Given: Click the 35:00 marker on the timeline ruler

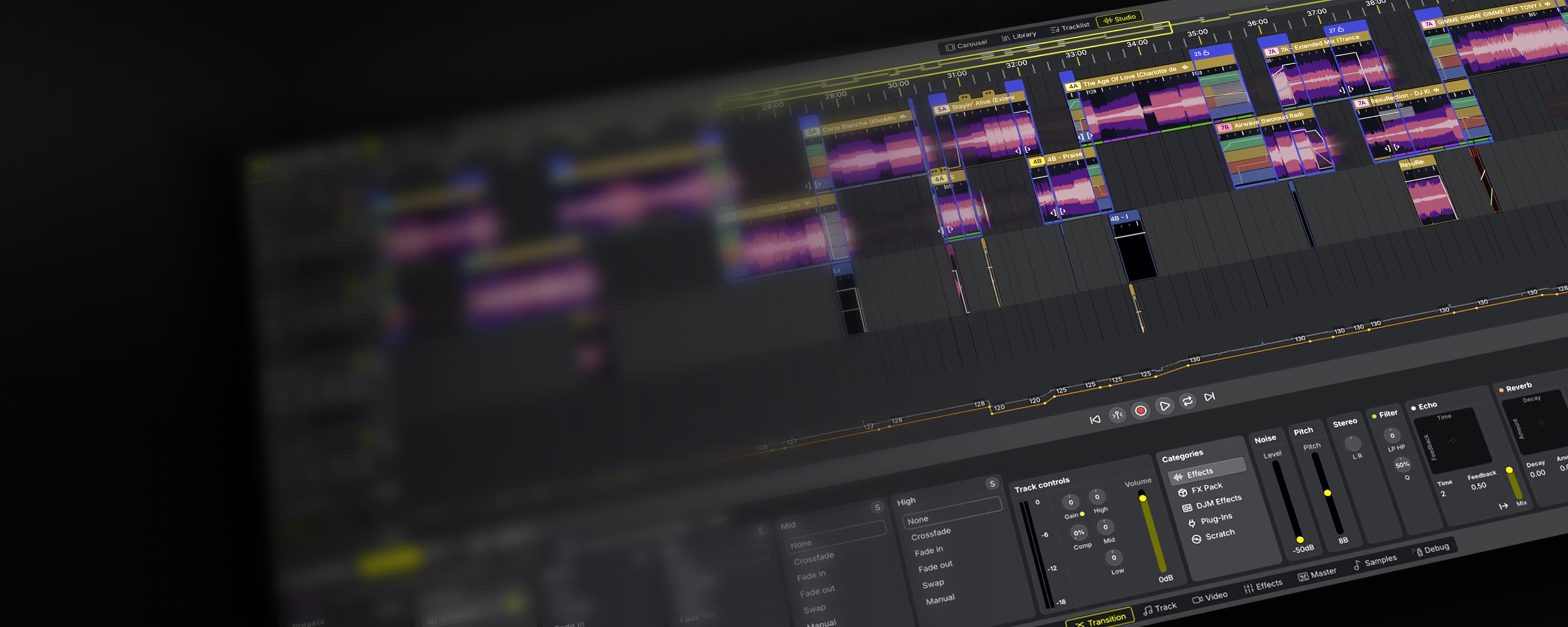Looking at the screenshot, I should (1197, 33).
